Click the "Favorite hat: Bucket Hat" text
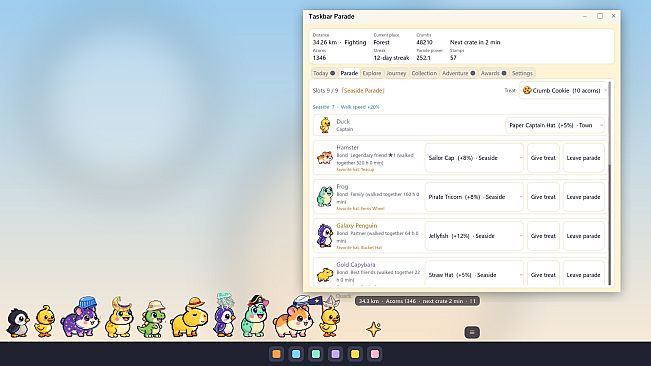Viewport: 651px width, 366px height. (359, 248)
